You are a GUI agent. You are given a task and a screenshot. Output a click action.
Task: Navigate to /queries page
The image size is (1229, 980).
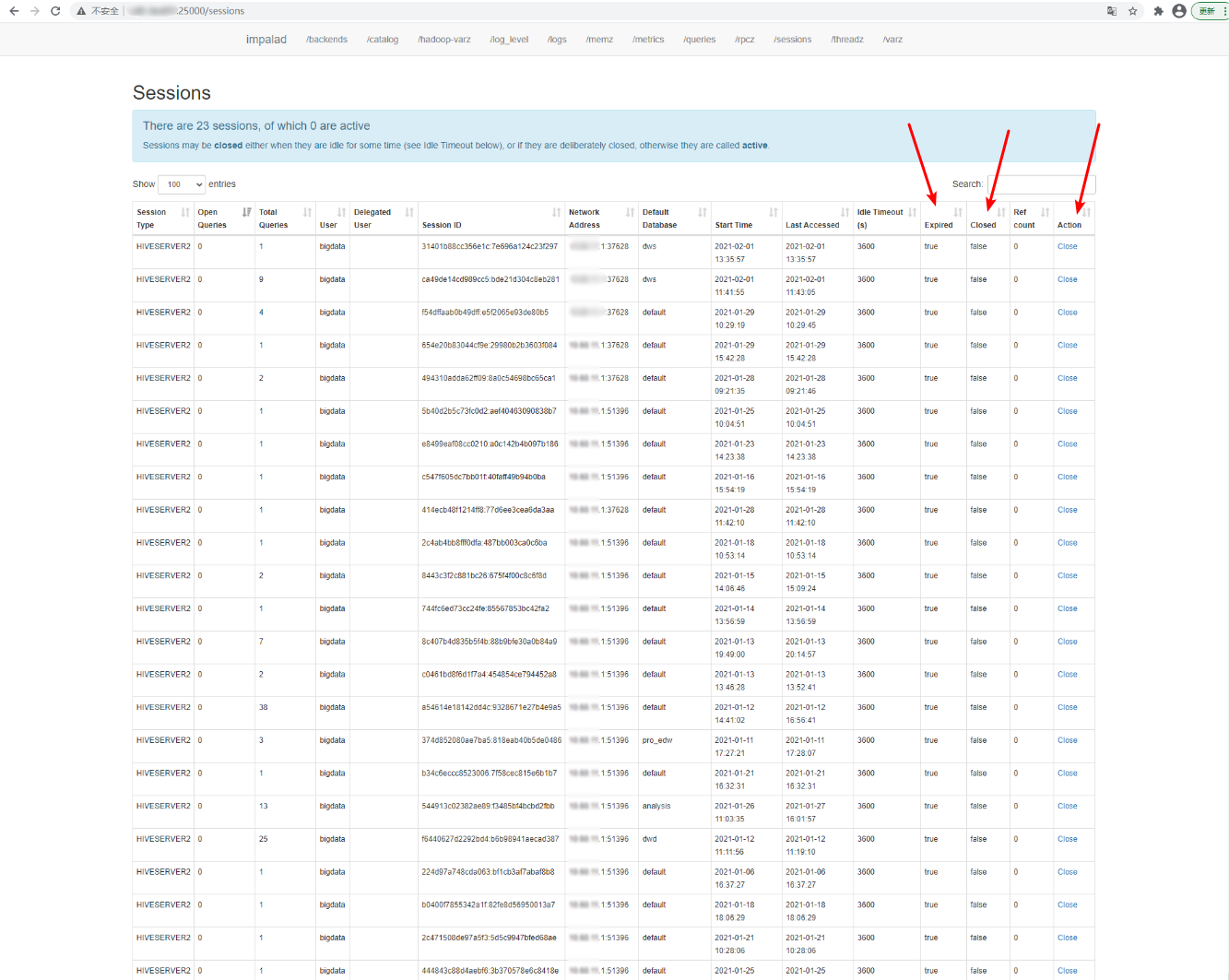700,40
